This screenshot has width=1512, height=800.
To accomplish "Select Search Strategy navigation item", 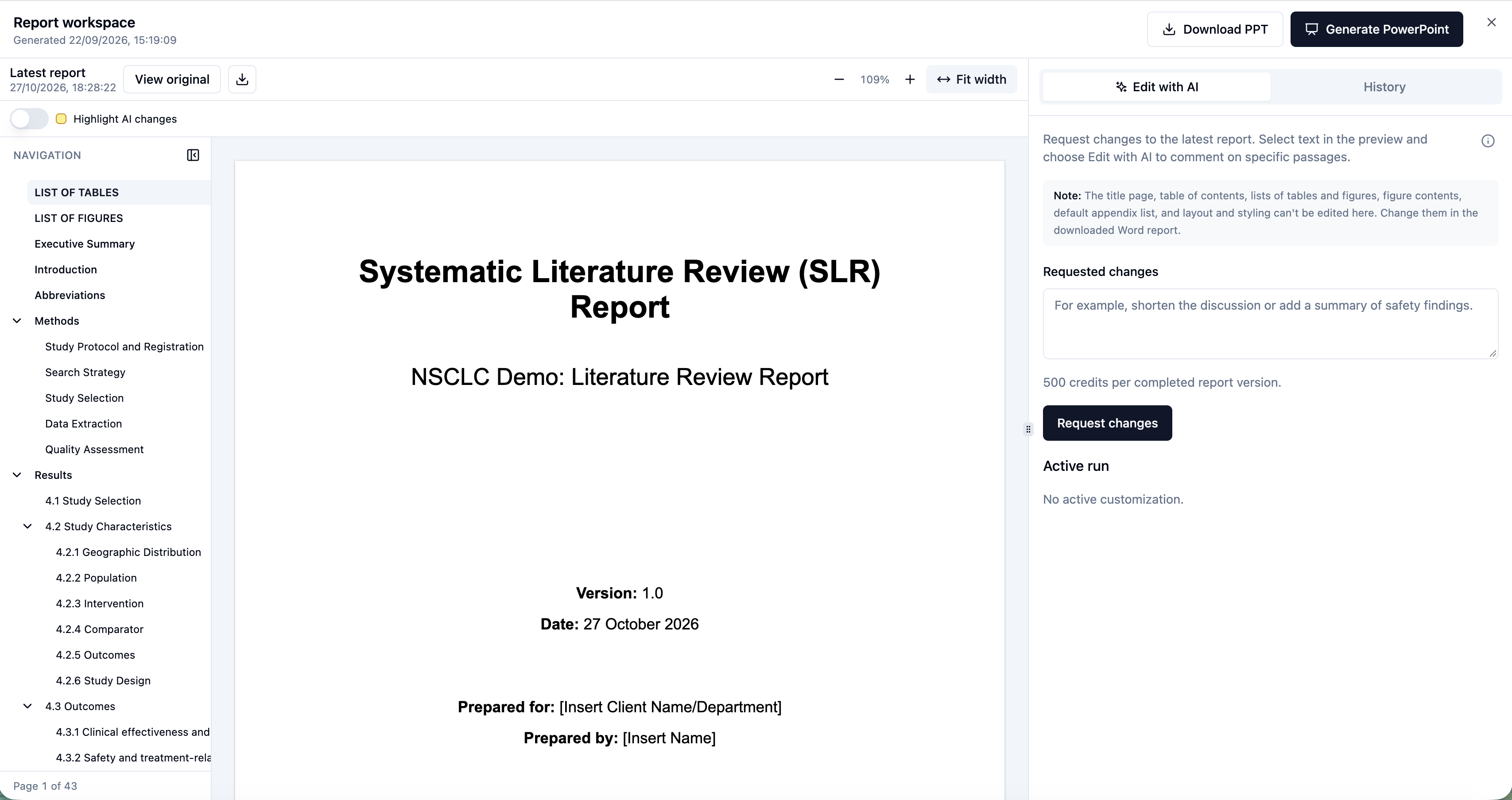I will [x=124, y=372].
